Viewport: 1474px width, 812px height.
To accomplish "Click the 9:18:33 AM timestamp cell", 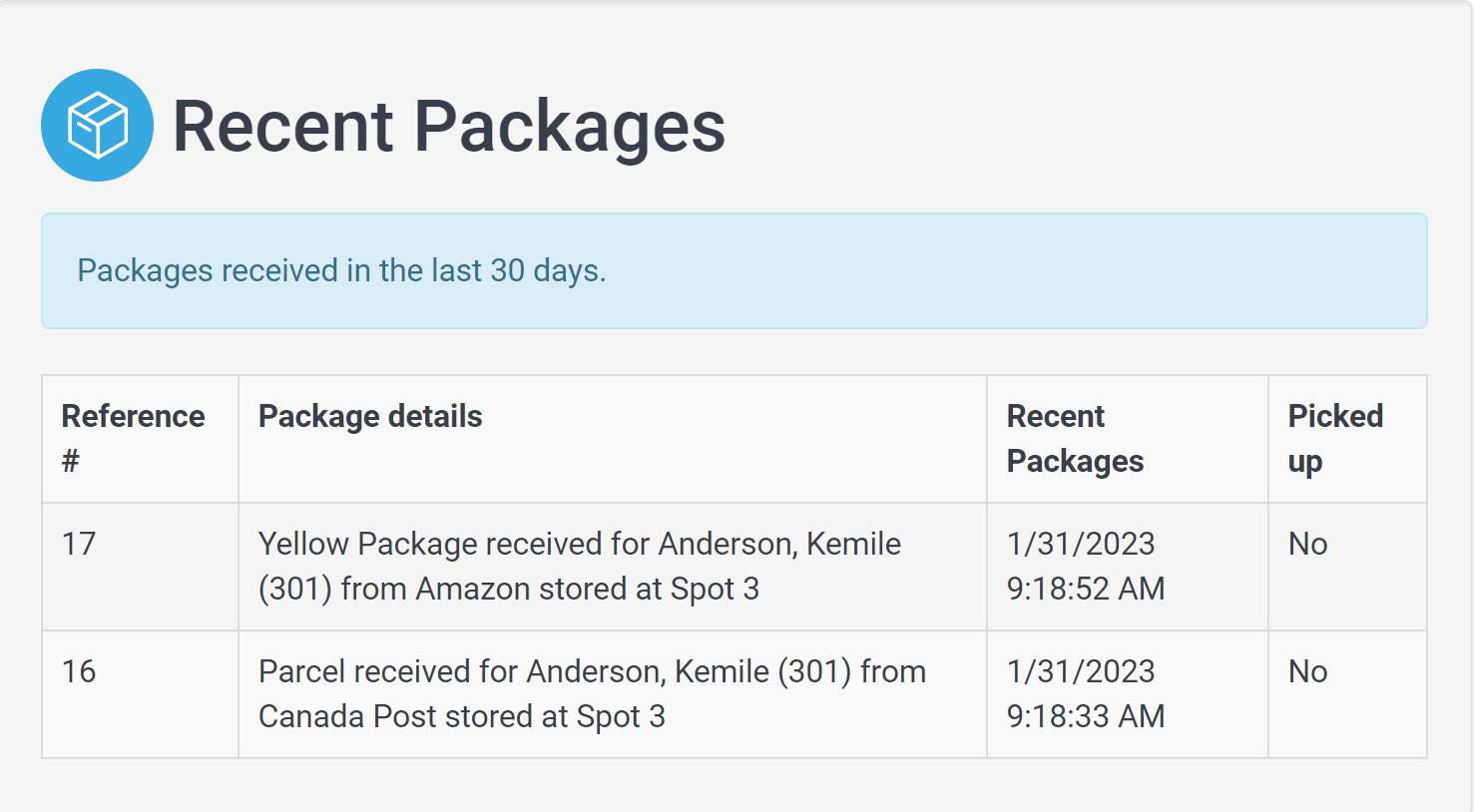I will [x=1128, y=694].
